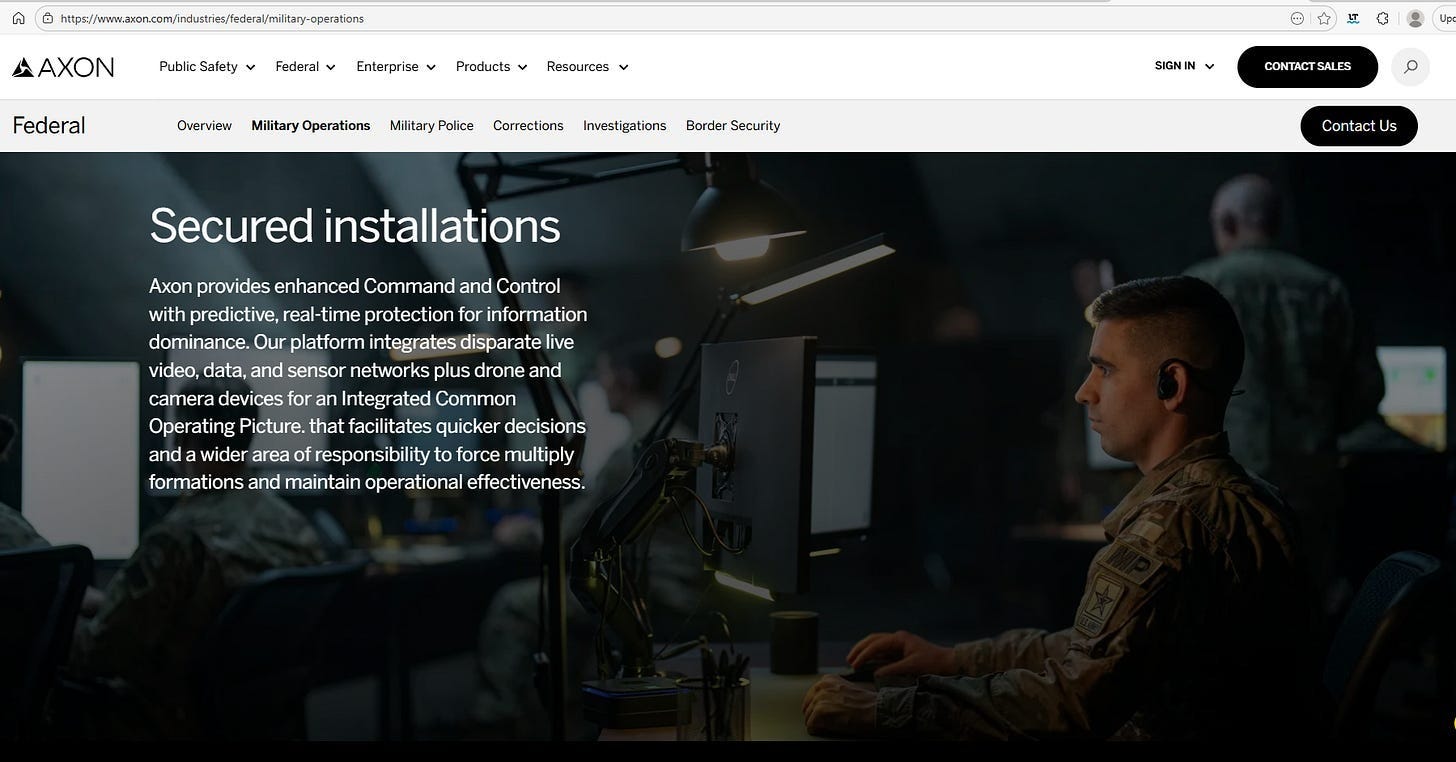
Task: Open the address bar three-dots circle icon
Action: click(x=1297, y=18)
